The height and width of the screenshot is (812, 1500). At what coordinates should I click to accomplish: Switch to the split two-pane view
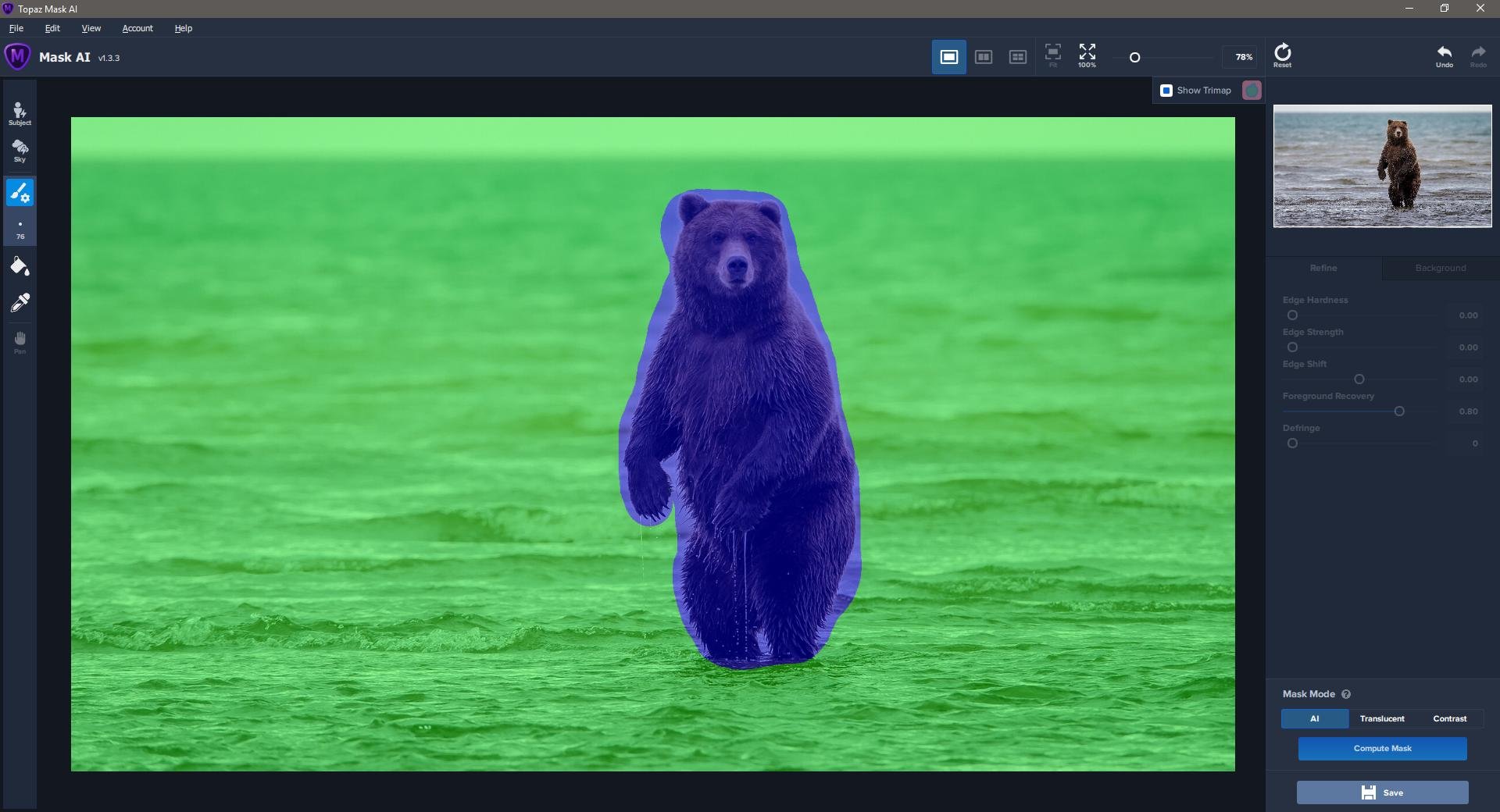[983, 57]
